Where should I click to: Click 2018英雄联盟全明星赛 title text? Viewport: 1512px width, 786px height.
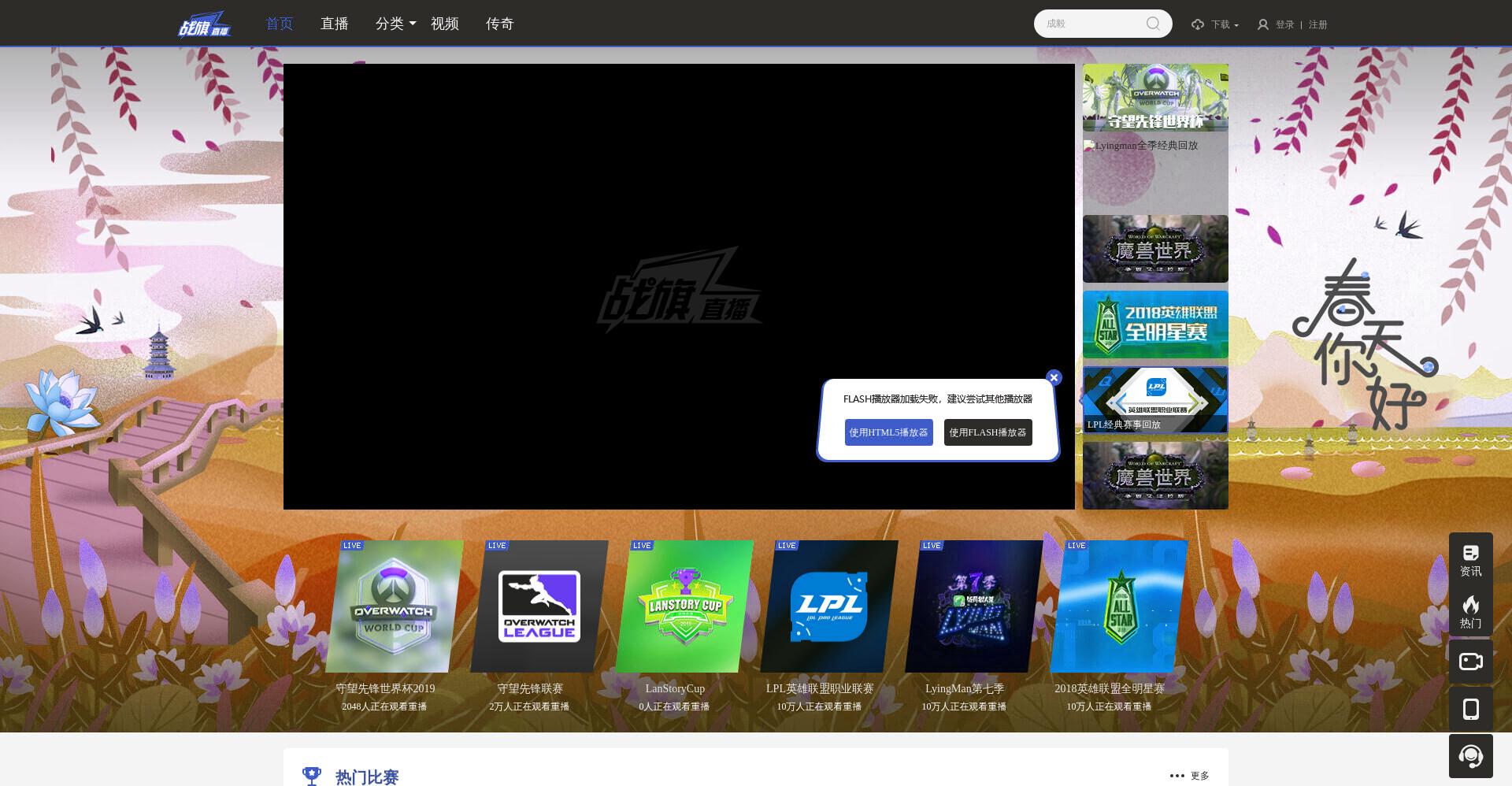tap(1110, 688)
